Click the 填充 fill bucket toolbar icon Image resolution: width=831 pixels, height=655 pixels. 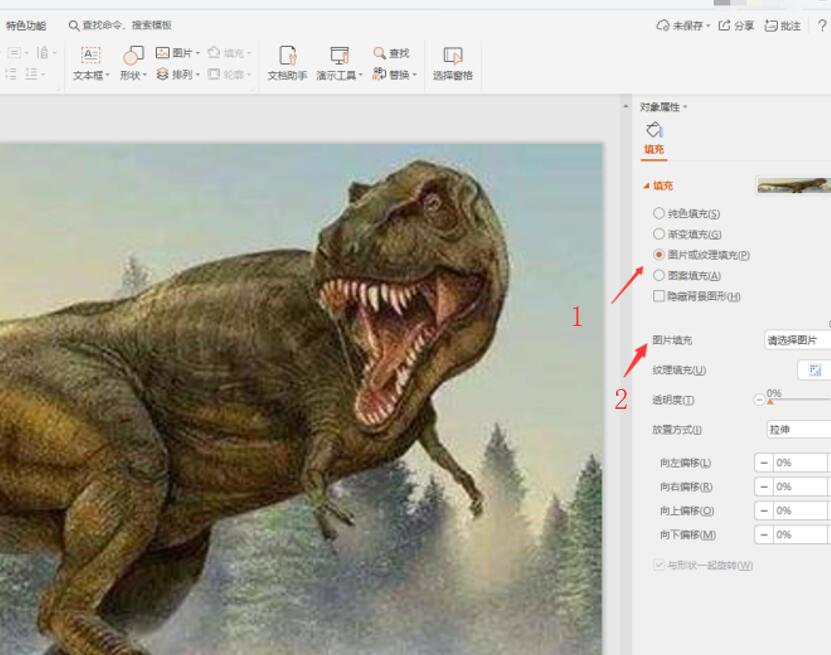click(x=214, y=52)
